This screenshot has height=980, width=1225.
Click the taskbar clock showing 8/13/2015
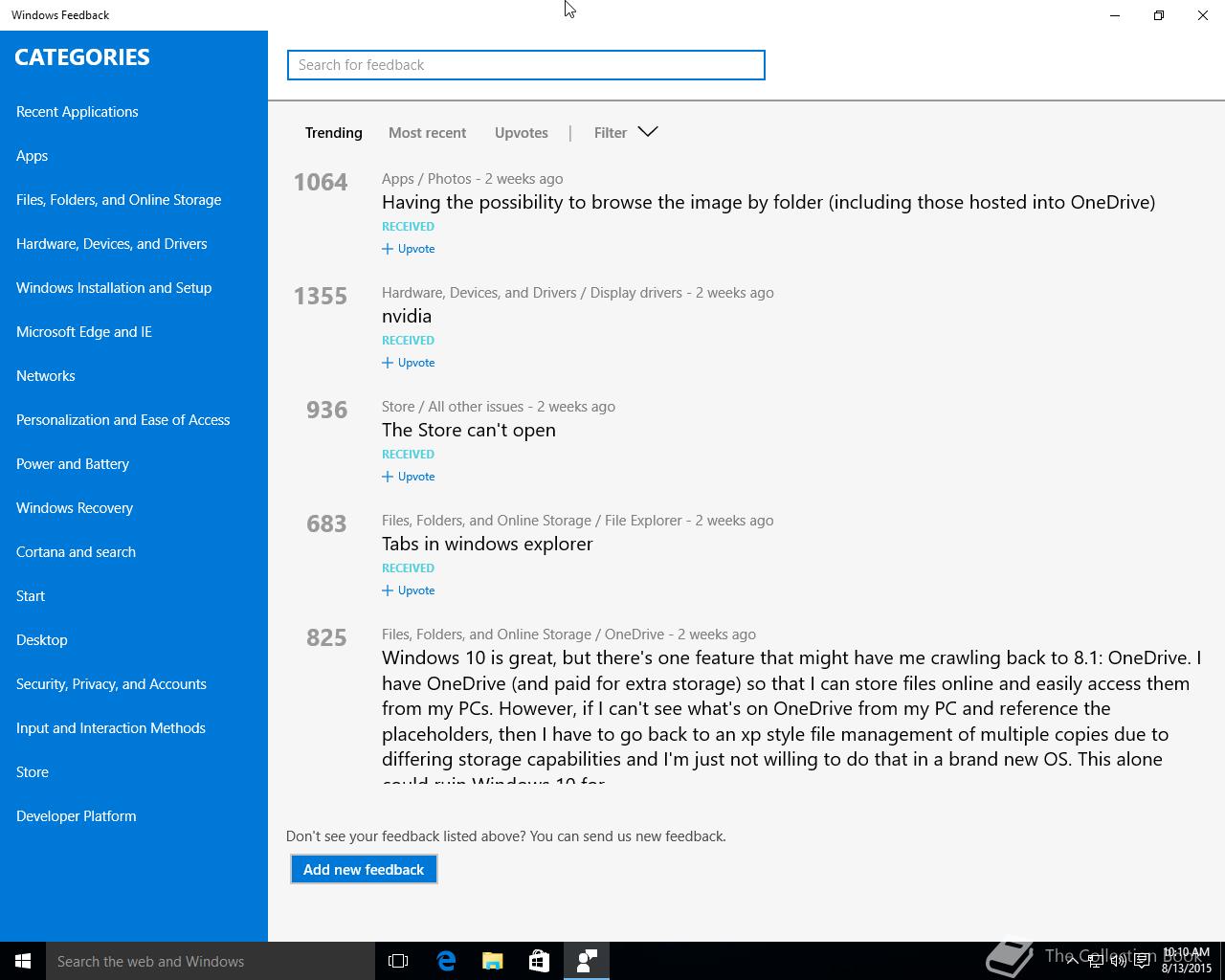coord(1187,961)
